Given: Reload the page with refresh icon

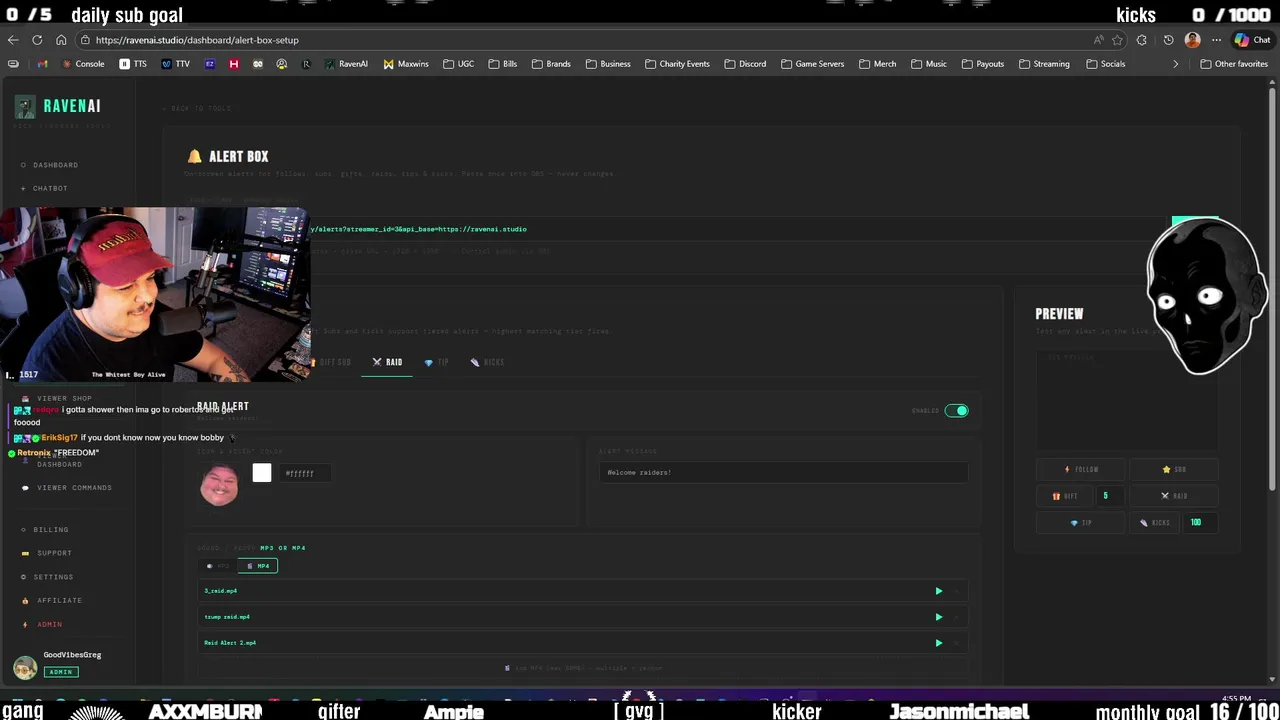Looking at the screenshot, I should tap(37, 40).
